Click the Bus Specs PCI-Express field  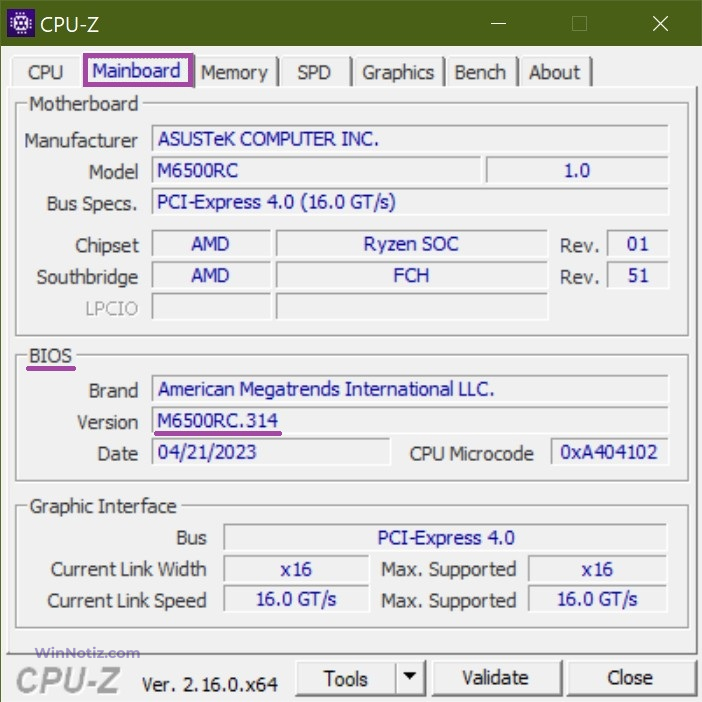409,202
